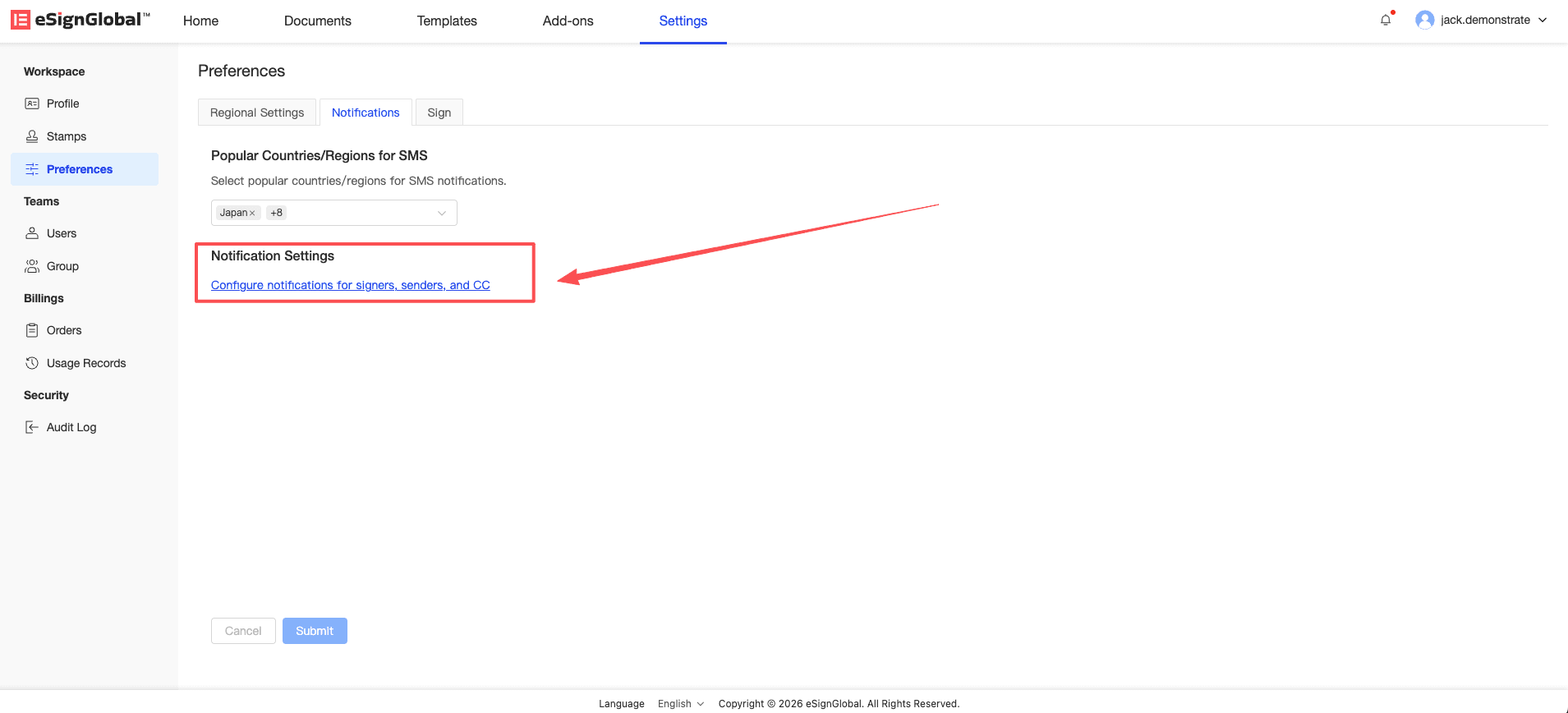Click the Users icon under Teams
Image resolution: width=1568 pixels, height=713 pixels.
coord(32,233)
